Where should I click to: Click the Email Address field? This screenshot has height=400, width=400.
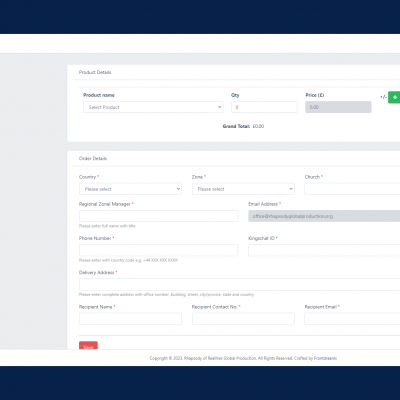[324, 216]
